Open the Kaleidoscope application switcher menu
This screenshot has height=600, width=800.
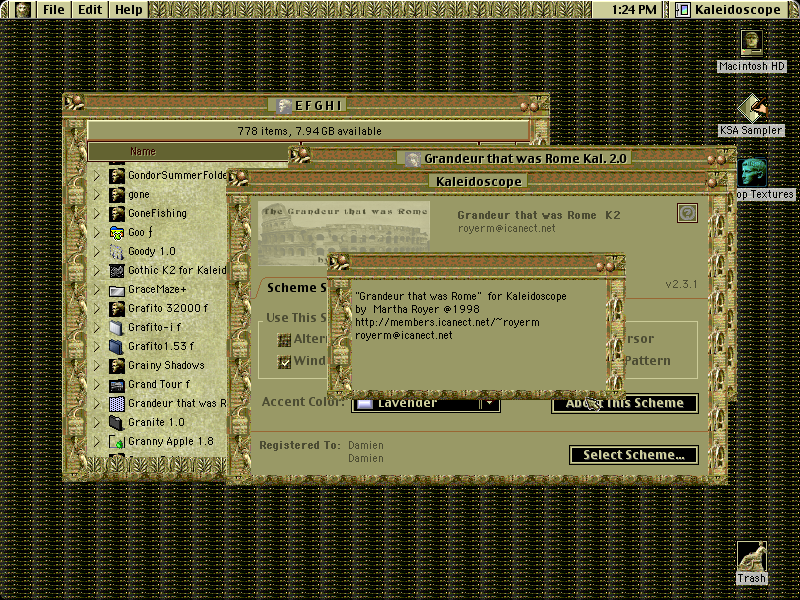click(x=730, y=10)
